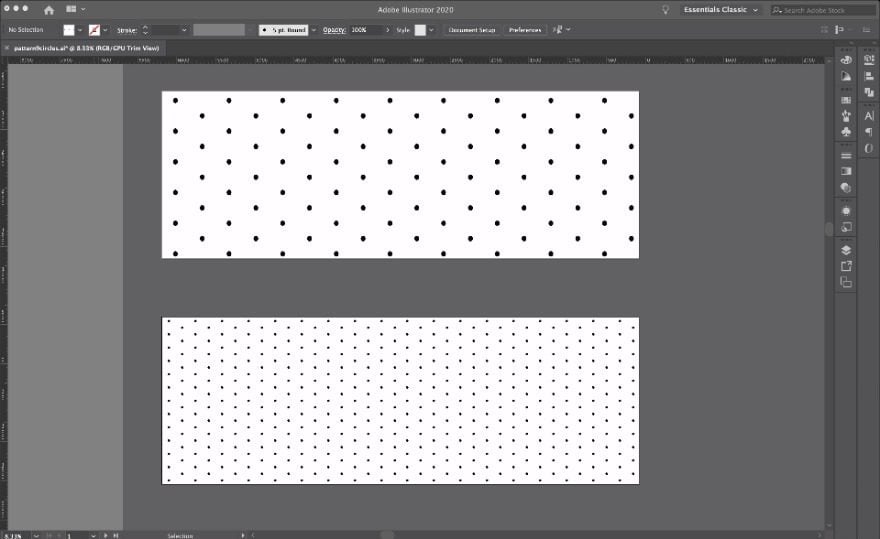Click the Search Adobe Stock field

[822, 10]
